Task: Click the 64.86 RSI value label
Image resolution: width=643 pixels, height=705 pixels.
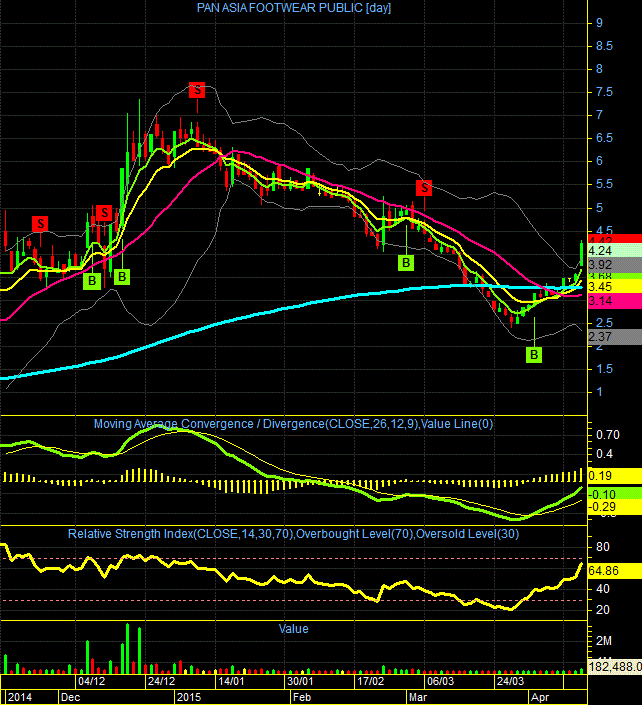Action: [x=615, y=571]
